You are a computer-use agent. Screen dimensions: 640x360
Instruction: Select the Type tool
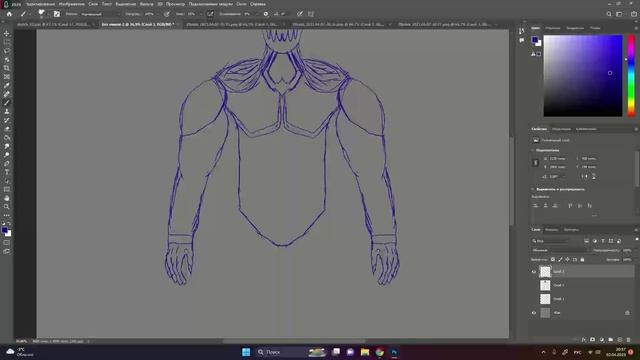pos(7,172)
